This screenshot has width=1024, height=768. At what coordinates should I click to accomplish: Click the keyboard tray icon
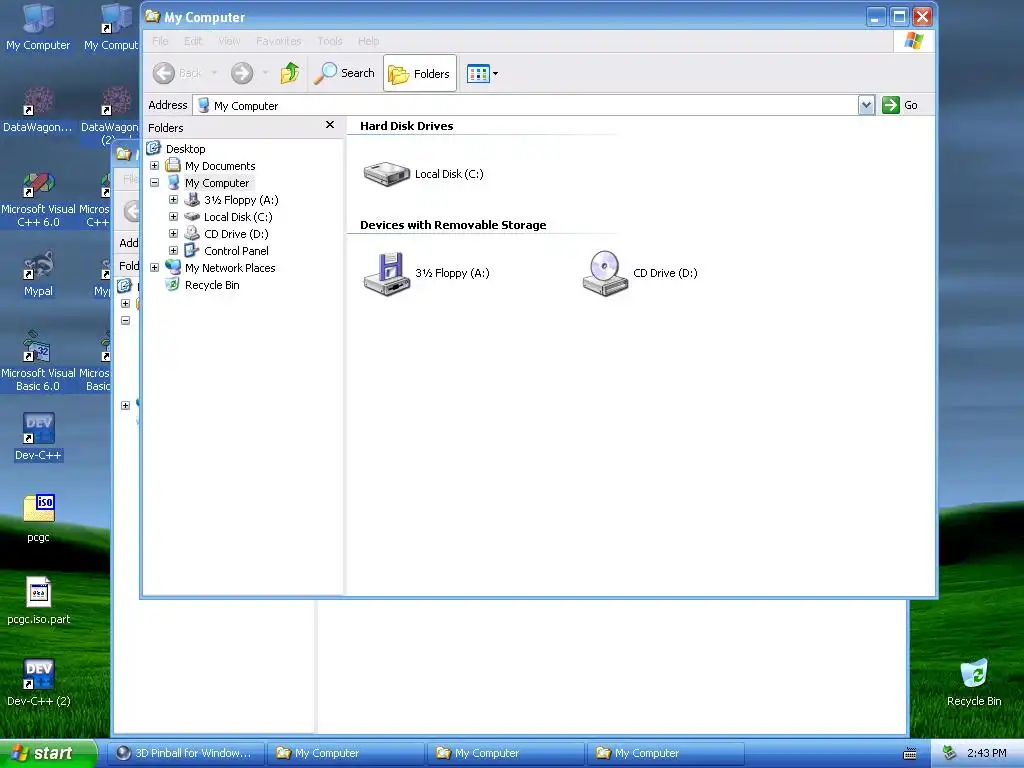pyautogui.click(x=910, y=754)
